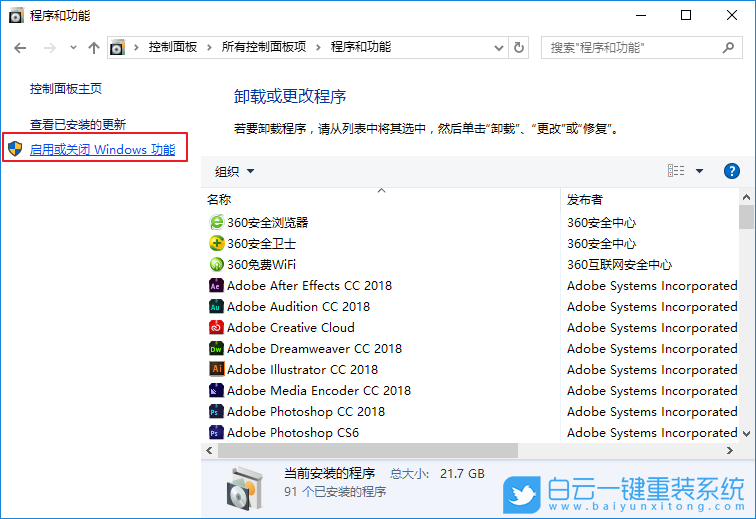Select Adobe Illustrator CC 2018 name
The image size is (756, 519).
point(302,369)
